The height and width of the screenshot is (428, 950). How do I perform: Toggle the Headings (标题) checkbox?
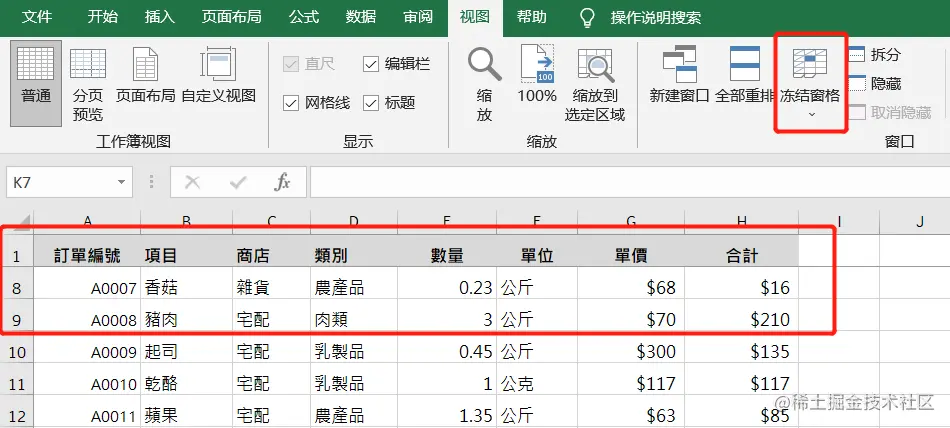coord(371,103)
